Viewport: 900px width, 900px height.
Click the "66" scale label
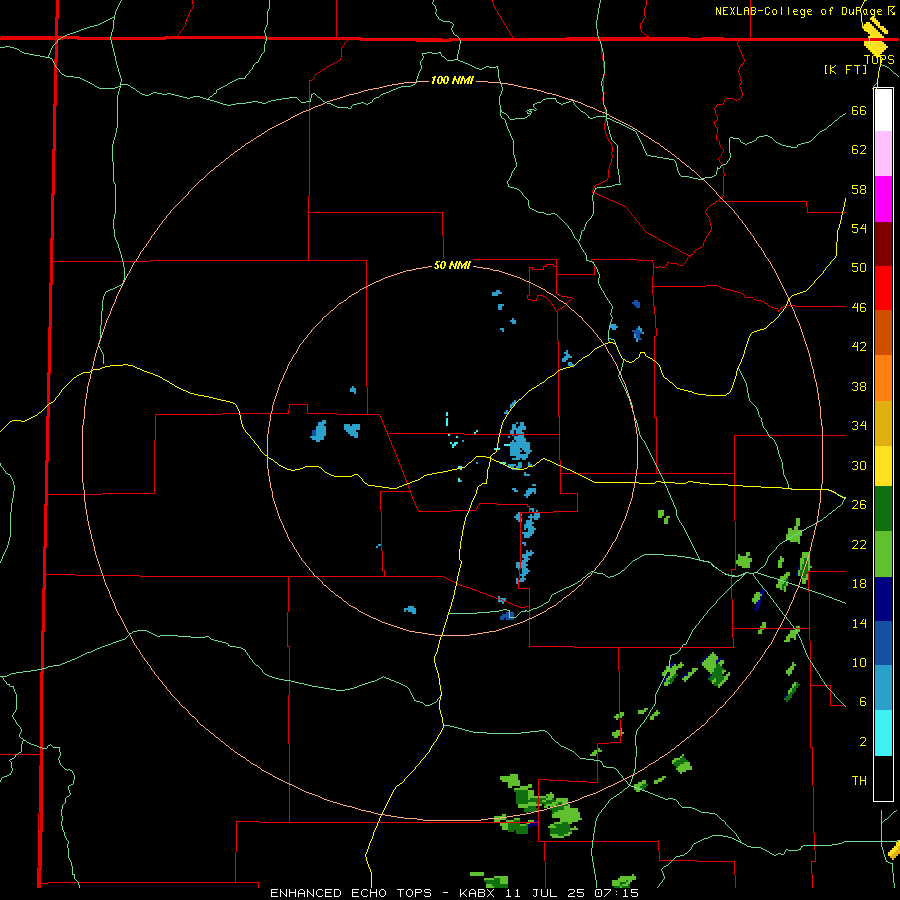tap(859, 110)
